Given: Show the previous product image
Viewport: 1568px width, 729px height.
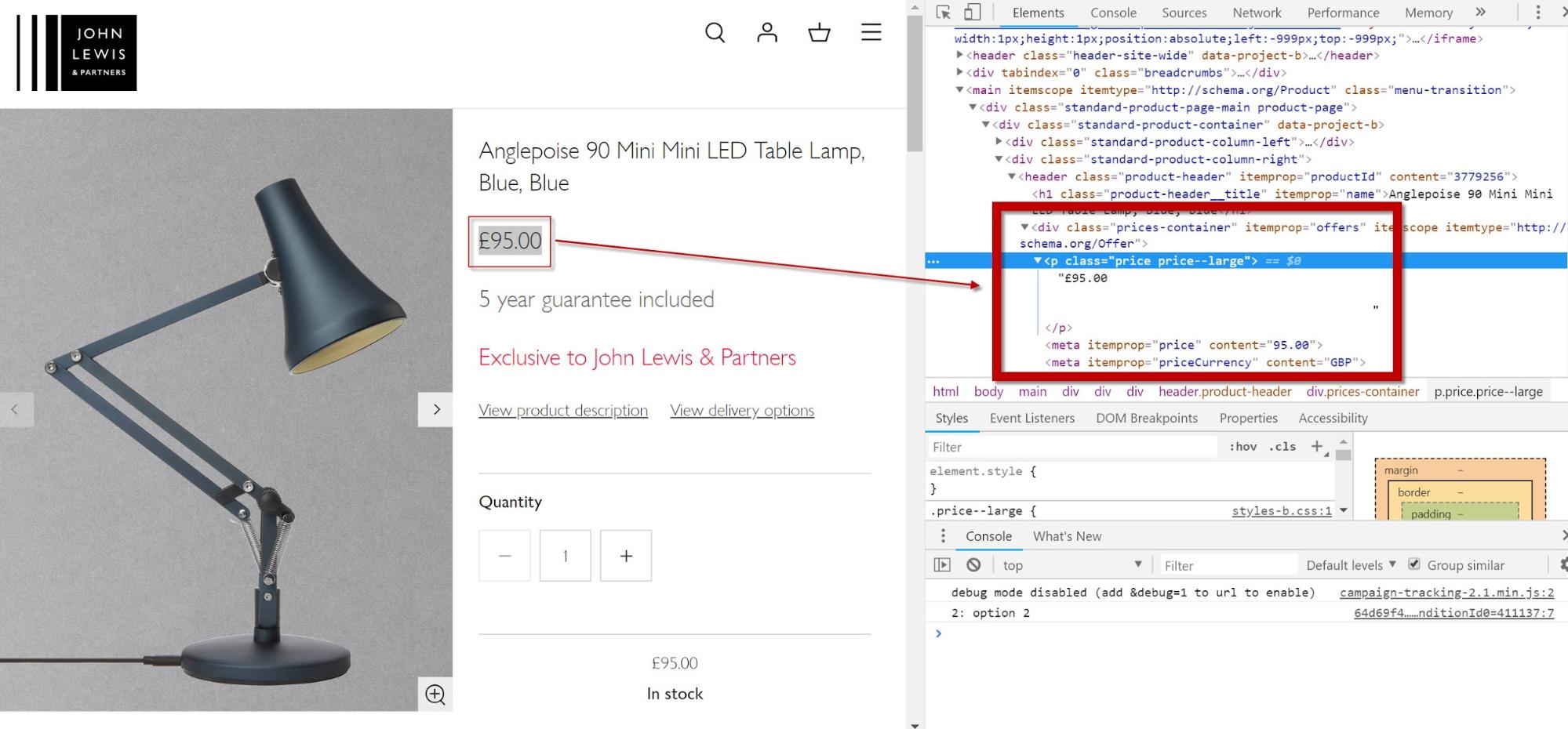Looking at the screenshot, I should click(x=15, y=409).
